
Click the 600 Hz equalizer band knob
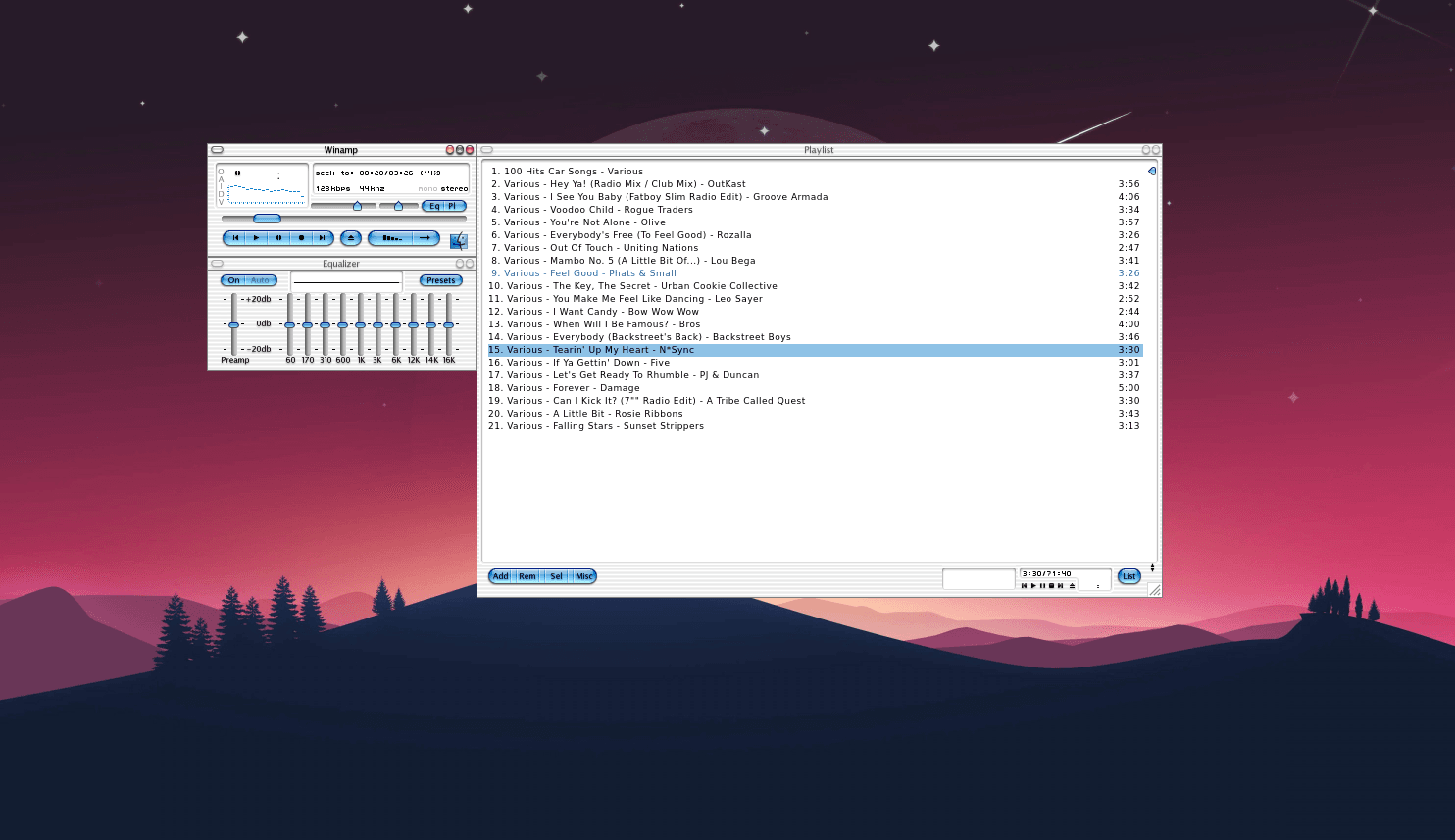[x=342, y=324]
